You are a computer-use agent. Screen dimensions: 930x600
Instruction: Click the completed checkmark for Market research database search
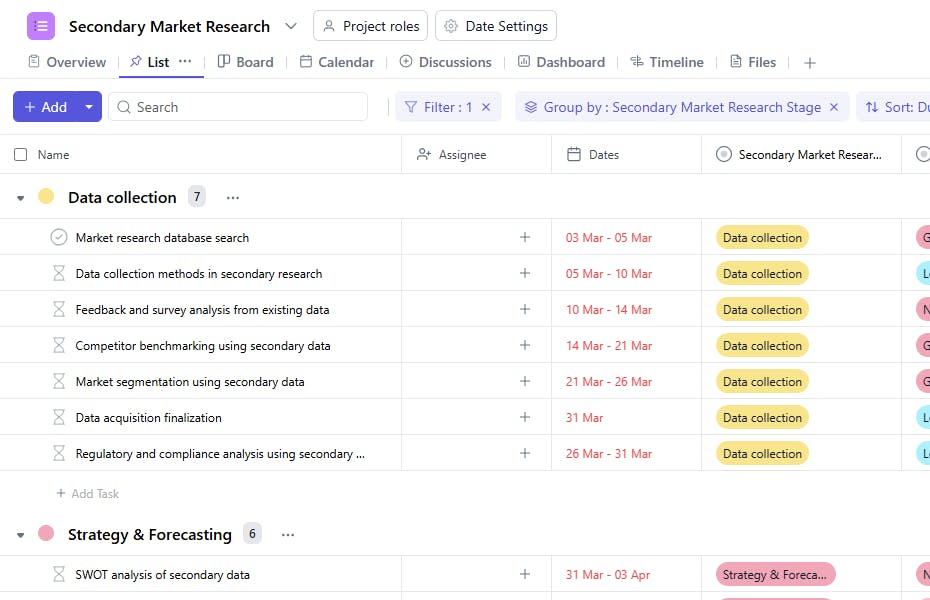point(59,238)
